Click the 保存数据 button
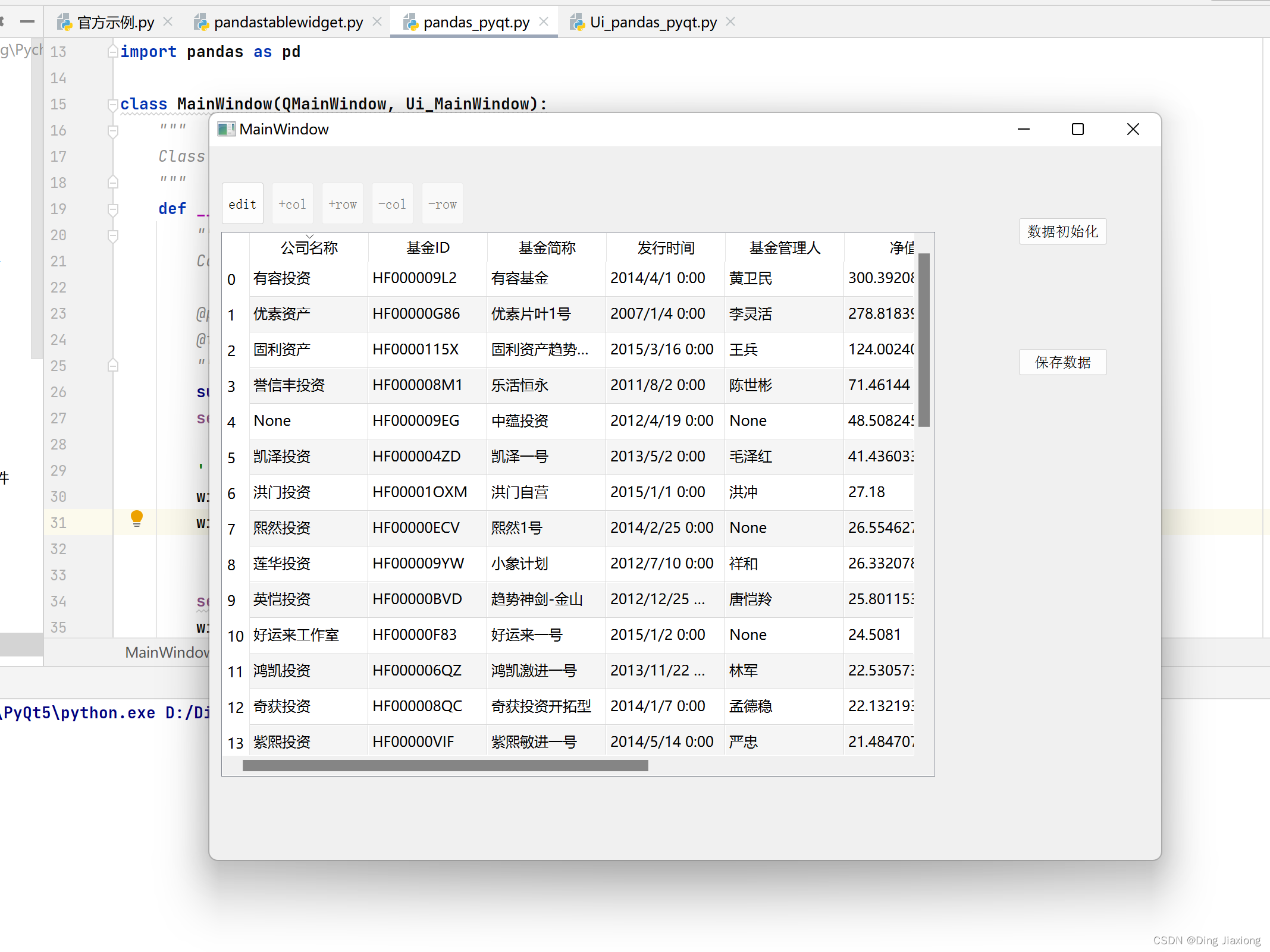 1062,362
